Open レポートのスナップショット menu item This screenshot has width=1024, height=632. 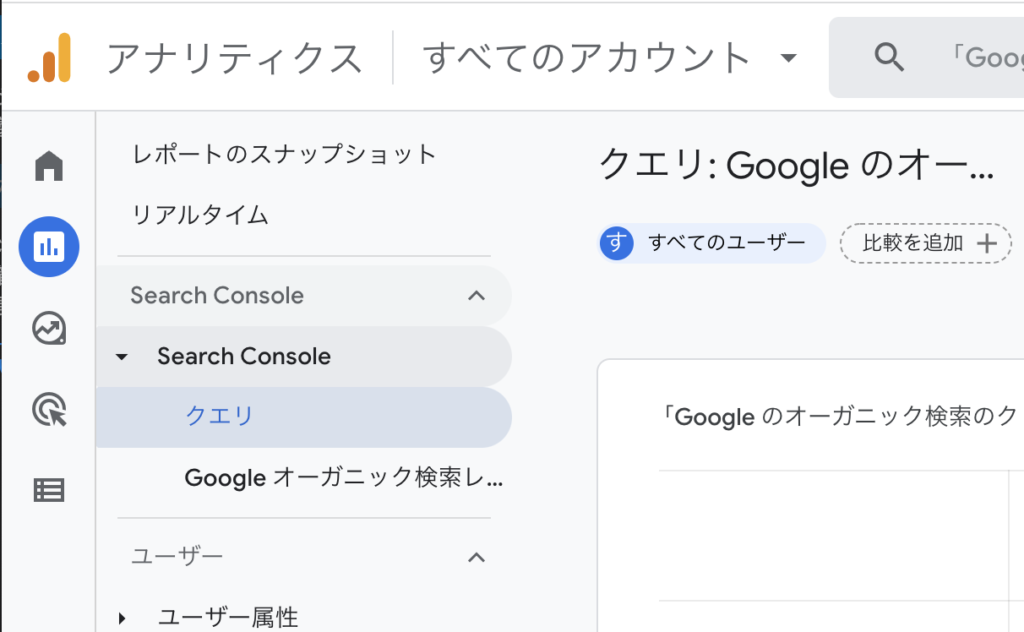tap(284, 155)
